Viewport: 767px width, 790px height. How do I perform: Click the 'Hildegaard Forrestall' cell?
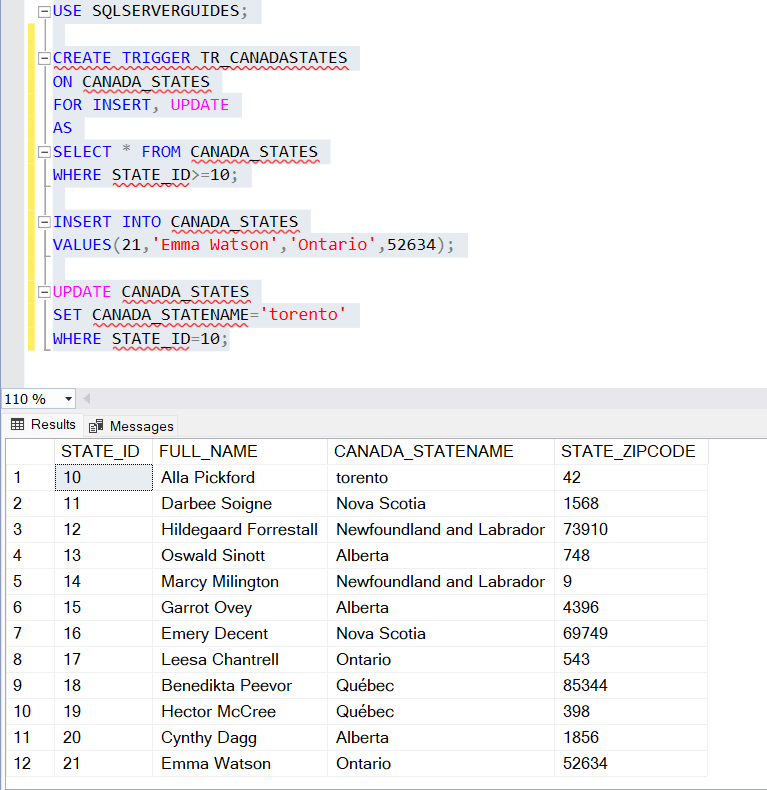(240, 530)
